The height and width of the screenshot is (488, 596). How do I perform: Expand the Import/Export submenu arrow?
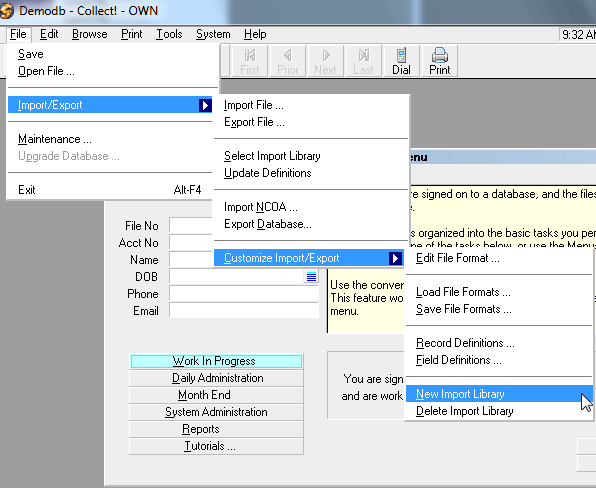click(205, 105)
